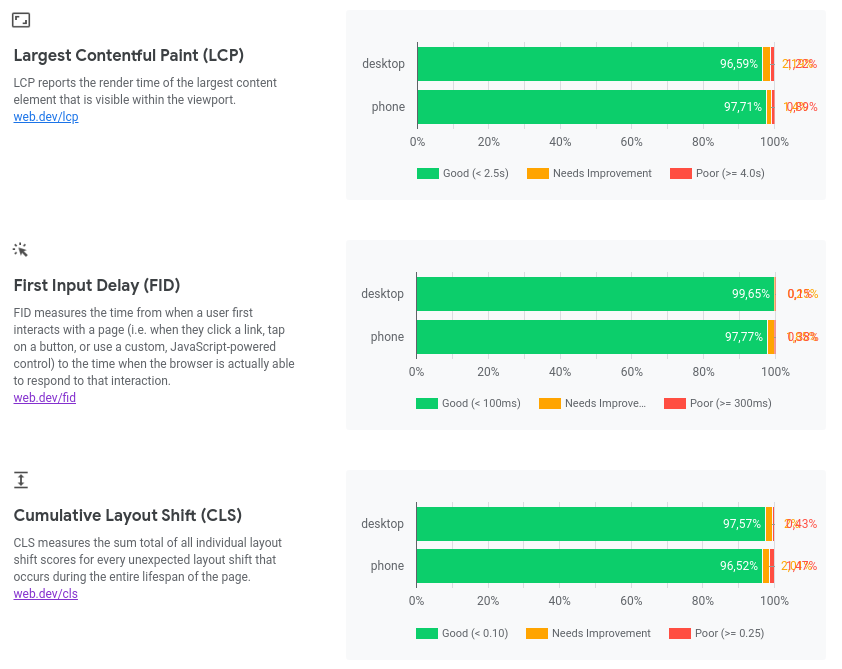Open the web.dev/fid link
Screen dimensions: 842x669
45,398
